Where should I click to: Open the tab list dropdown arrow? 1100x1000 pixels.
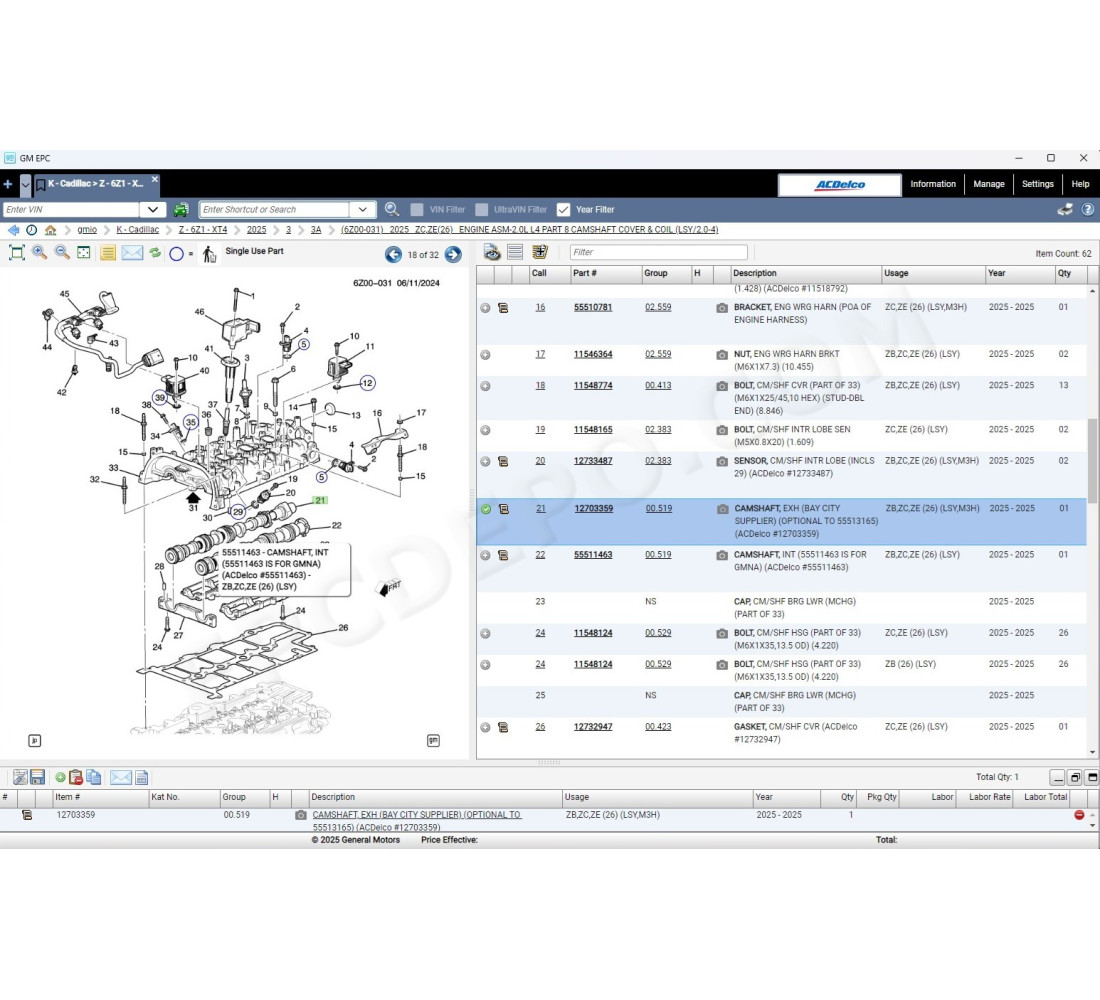pyautogui.click(x=25, y=185)
